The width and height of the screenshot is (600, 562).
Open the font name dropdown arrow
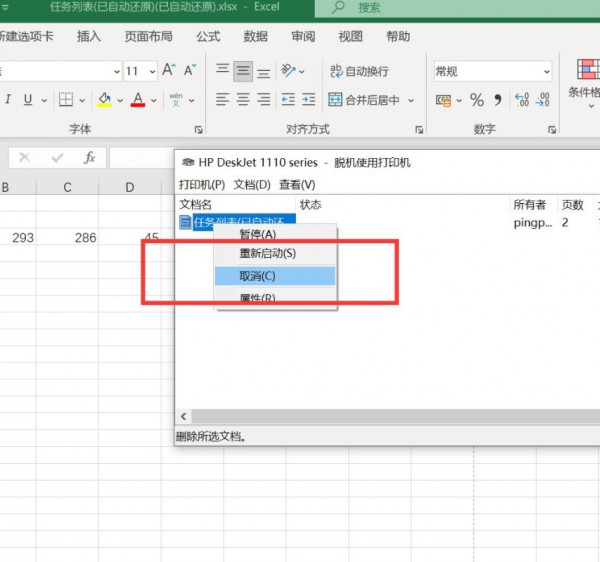pyautogui.click(x=117, y=71)
